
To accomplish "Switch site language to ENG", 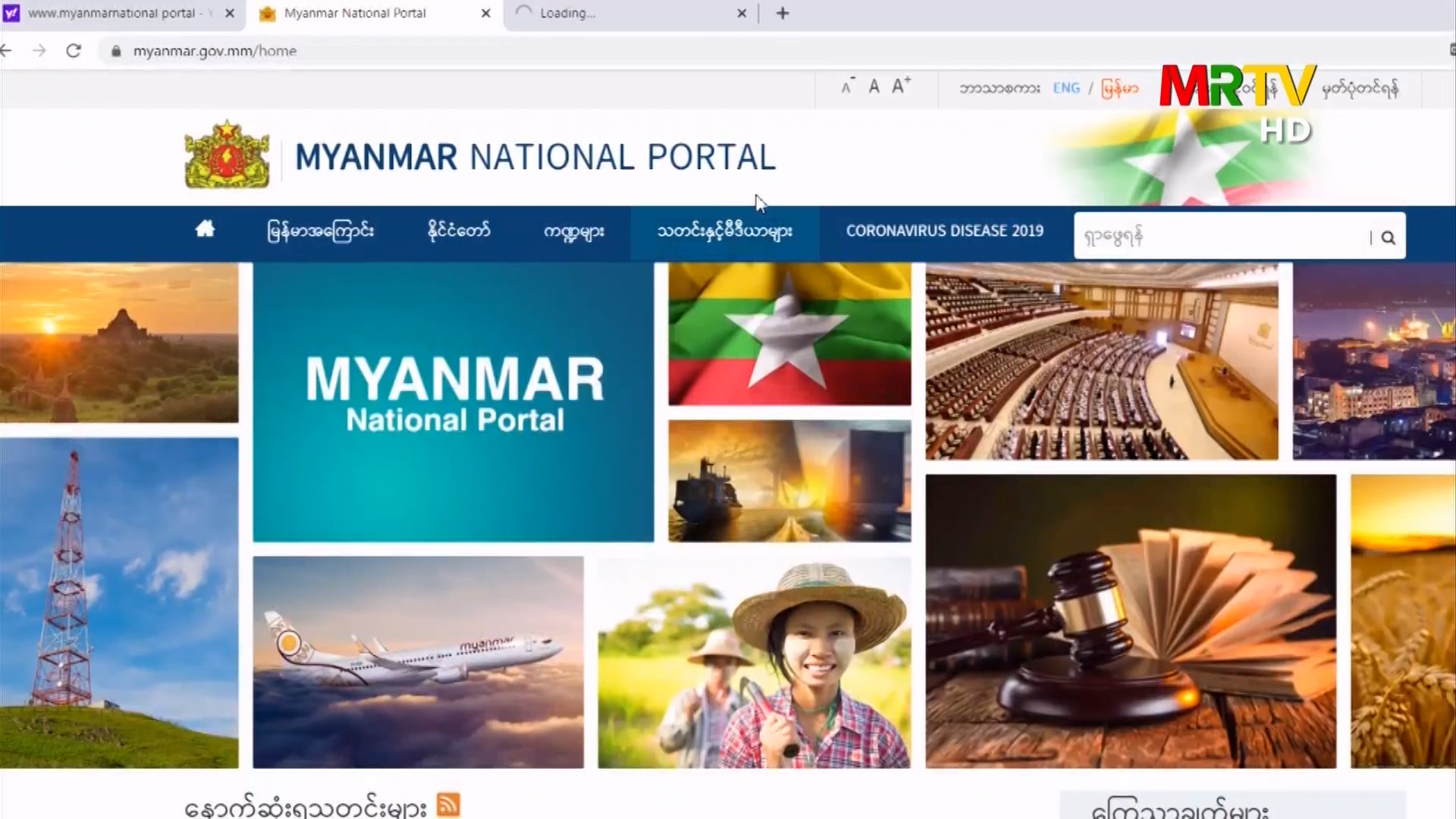I will pyautogui.click(x=1066, y=88).
